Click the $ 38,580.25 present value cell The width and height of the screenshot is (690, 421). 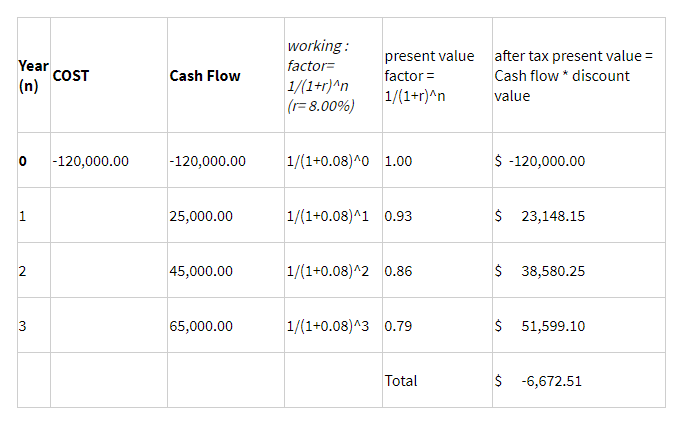(541, 271)
